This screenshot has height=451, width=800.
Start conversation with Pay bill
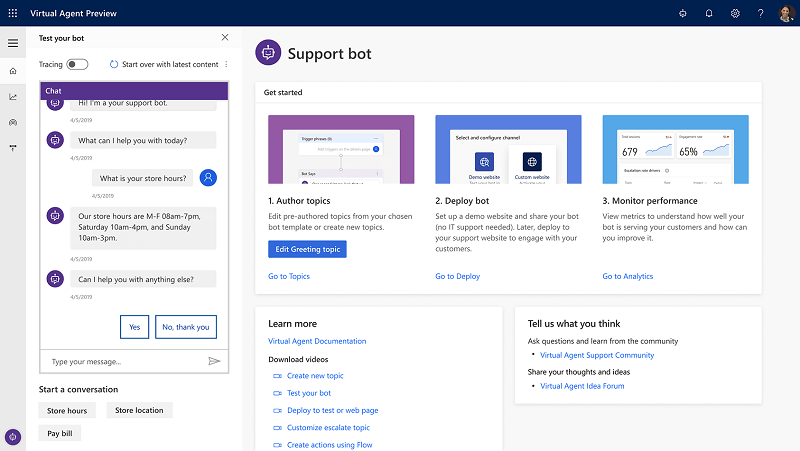click(60, 433)
